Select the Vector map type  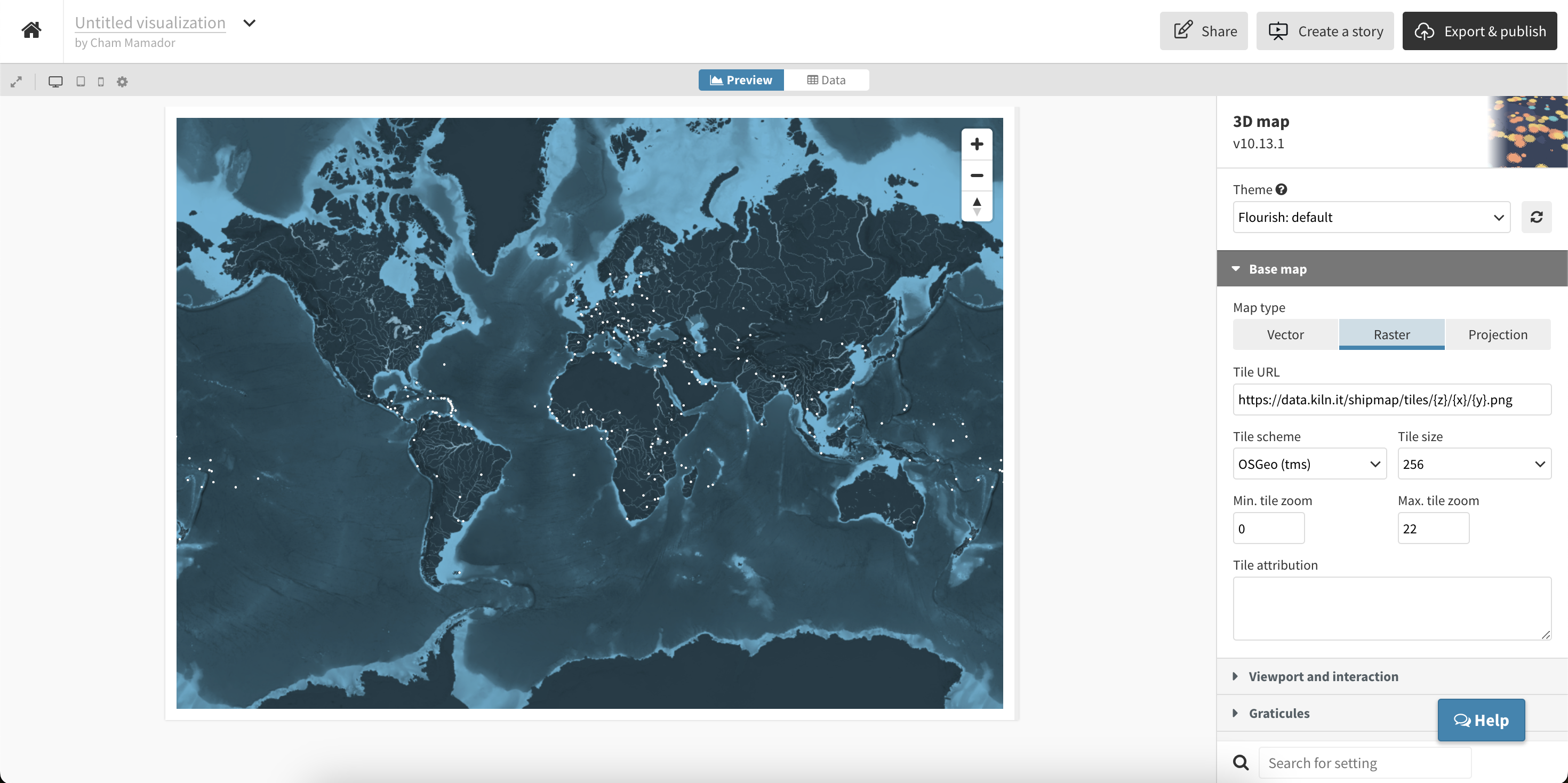coord(1285,334)
